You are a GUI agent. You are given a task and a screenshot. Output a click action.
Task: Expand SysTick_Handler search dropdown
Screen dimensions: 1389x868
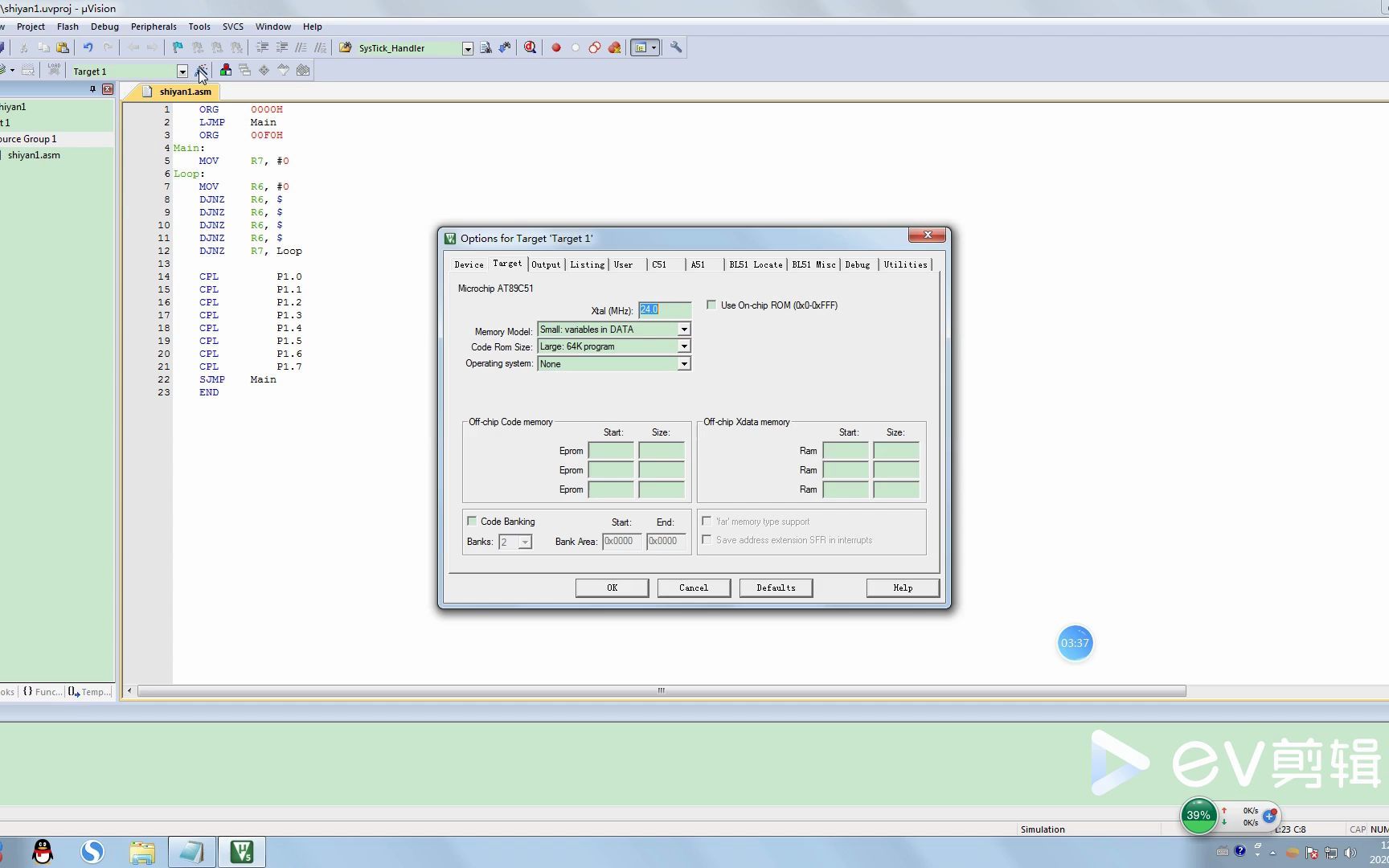point(468,48)
